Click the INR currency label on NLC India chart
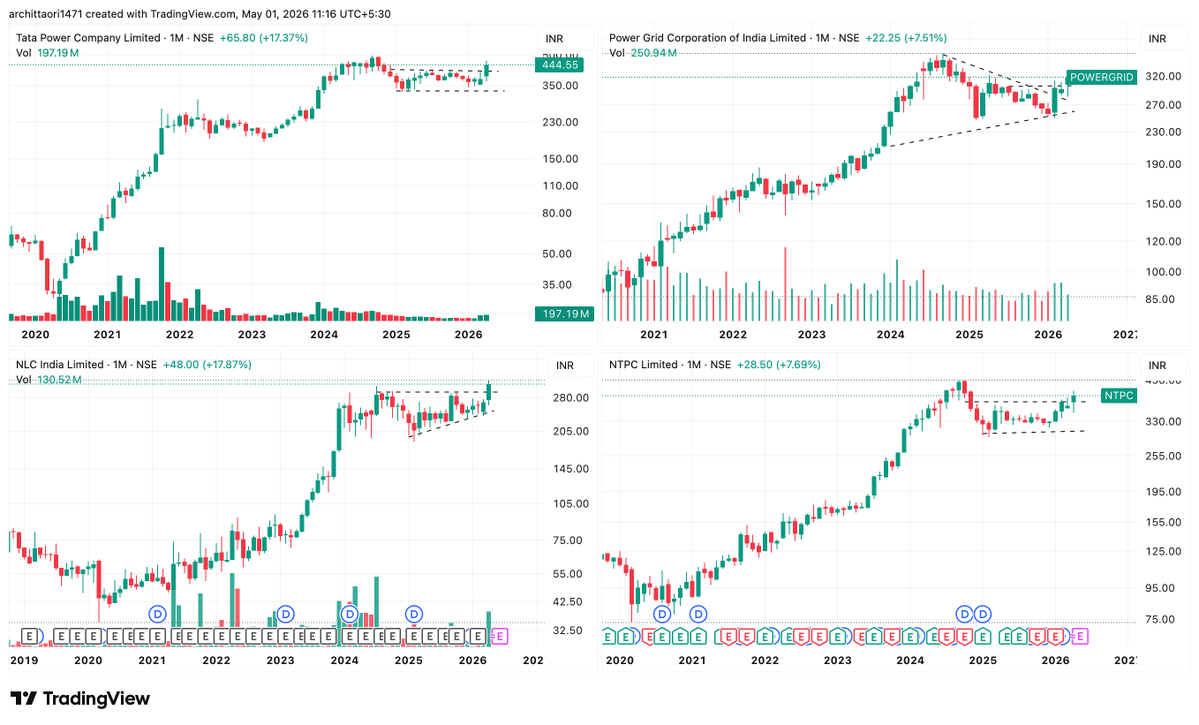This screenshot has height=725, width=1199. [564, 366]
